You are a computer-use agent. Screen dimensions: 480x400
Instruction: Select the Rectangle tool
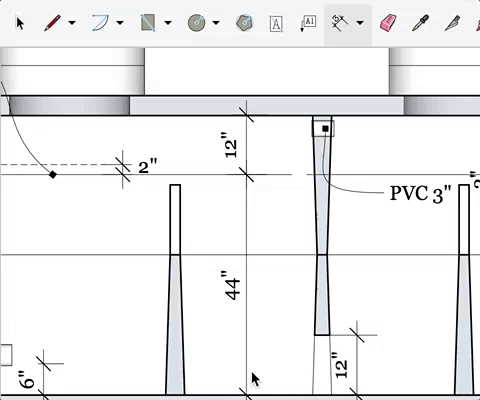pyautogui.click(x=148, y=23)
